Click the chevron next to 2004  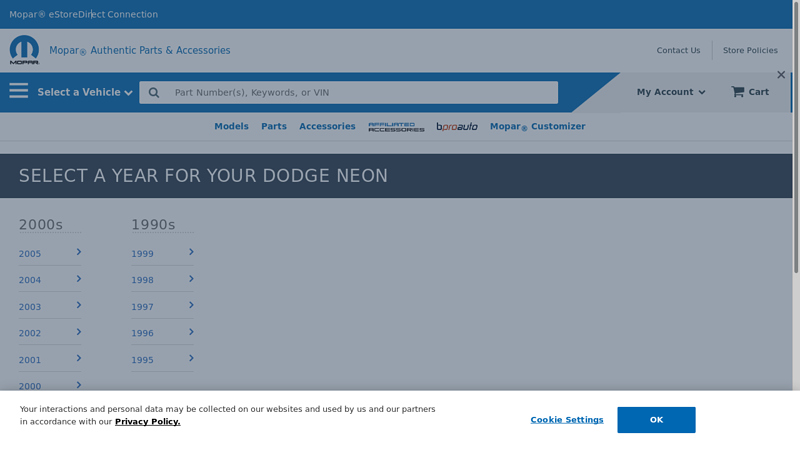click(x=79, y=279)
